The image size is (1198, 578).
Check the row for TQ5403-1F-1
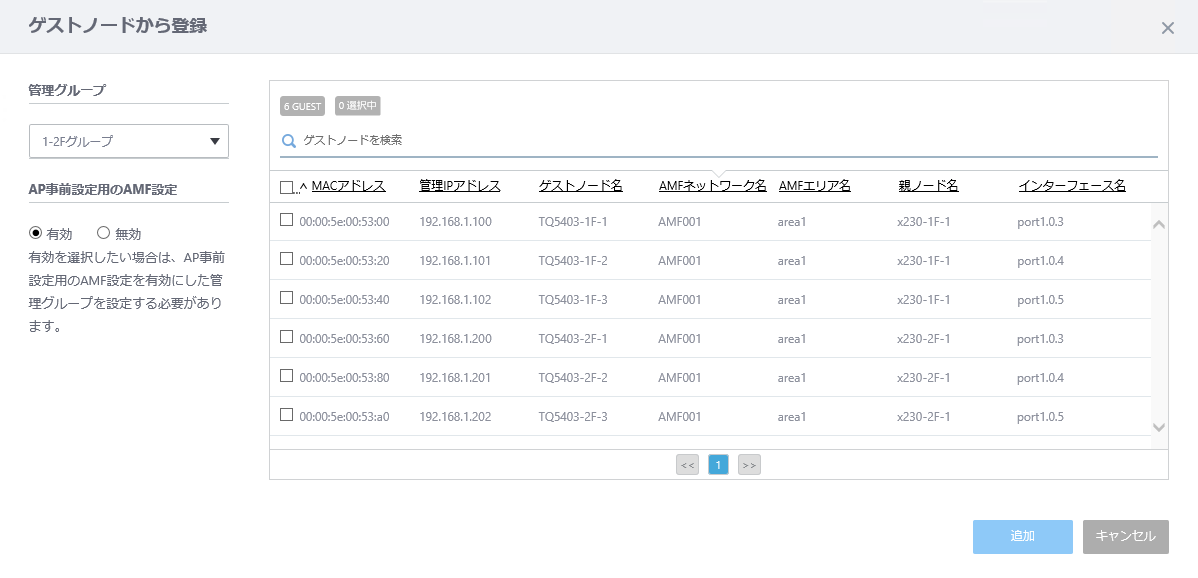pos(287,220)
